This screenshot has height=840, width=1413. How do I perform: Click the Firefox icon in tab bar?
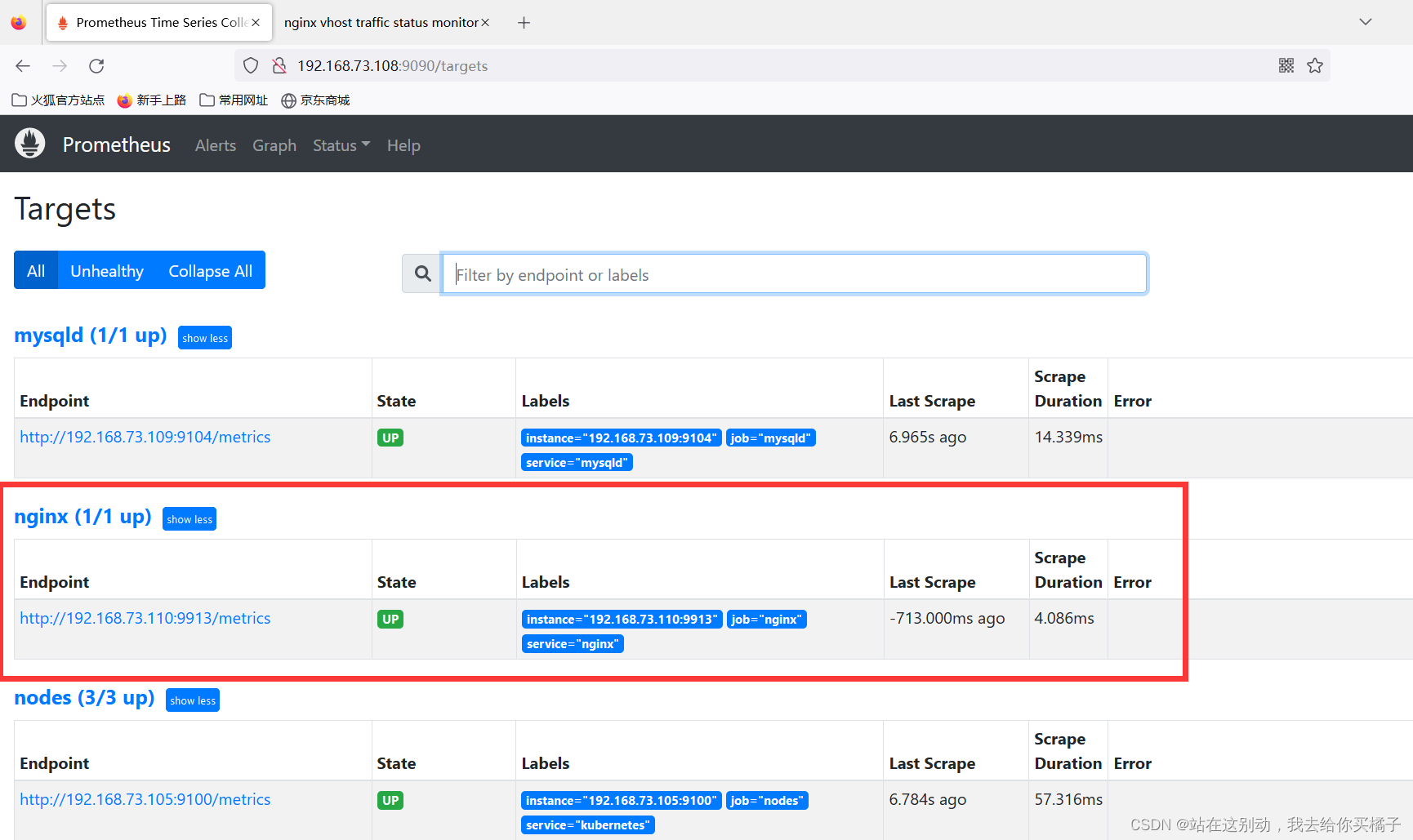[x=19, y=23]
